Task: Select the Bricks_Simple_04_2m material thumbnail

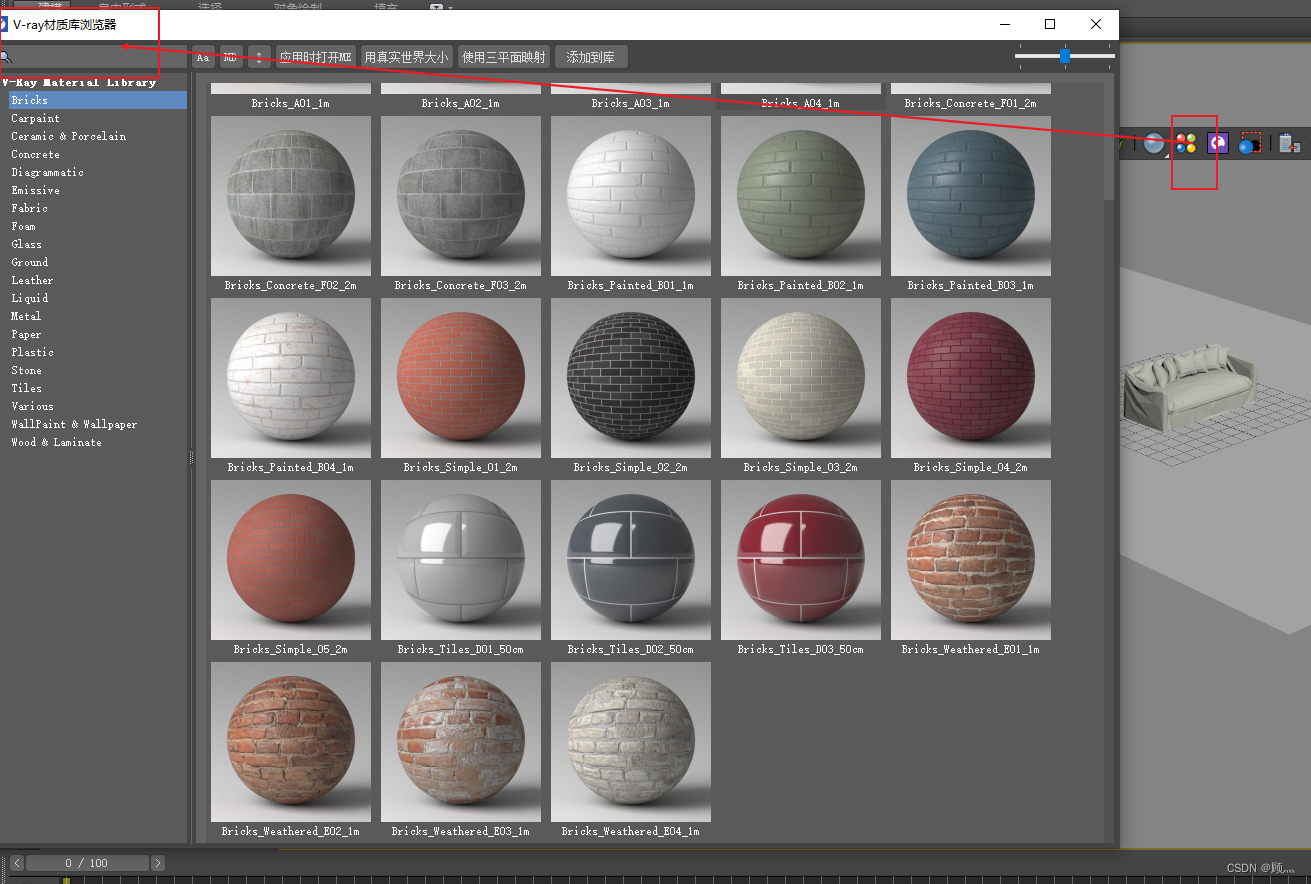Action: coord(970,378)
